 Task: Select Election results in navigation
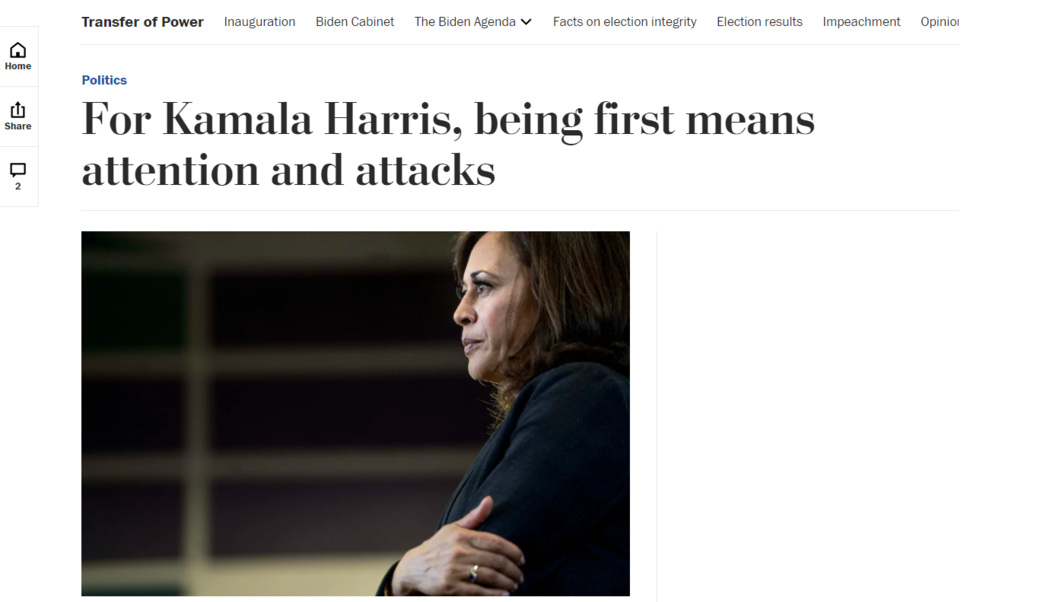click(759, 22)
